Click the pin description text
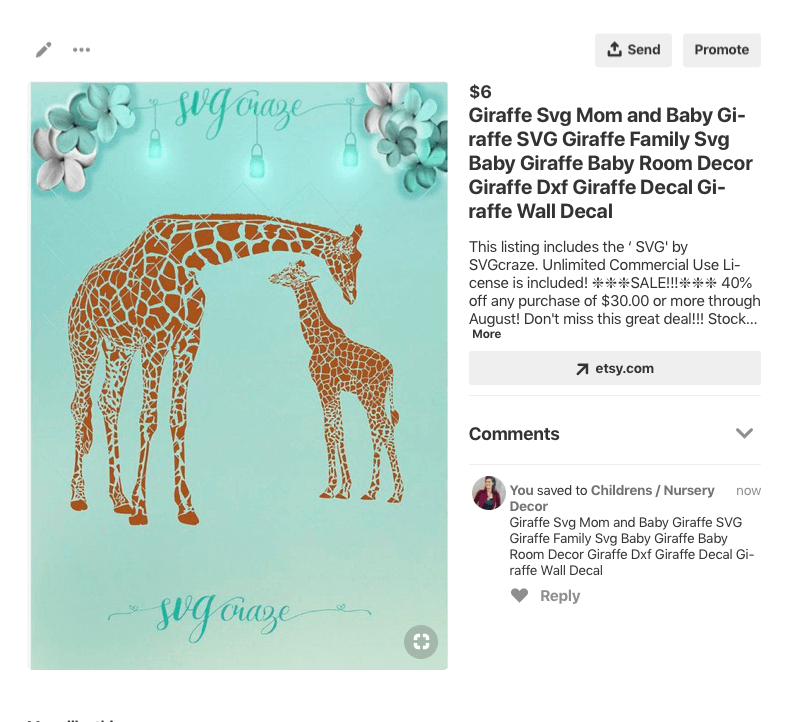 [614, 283]
